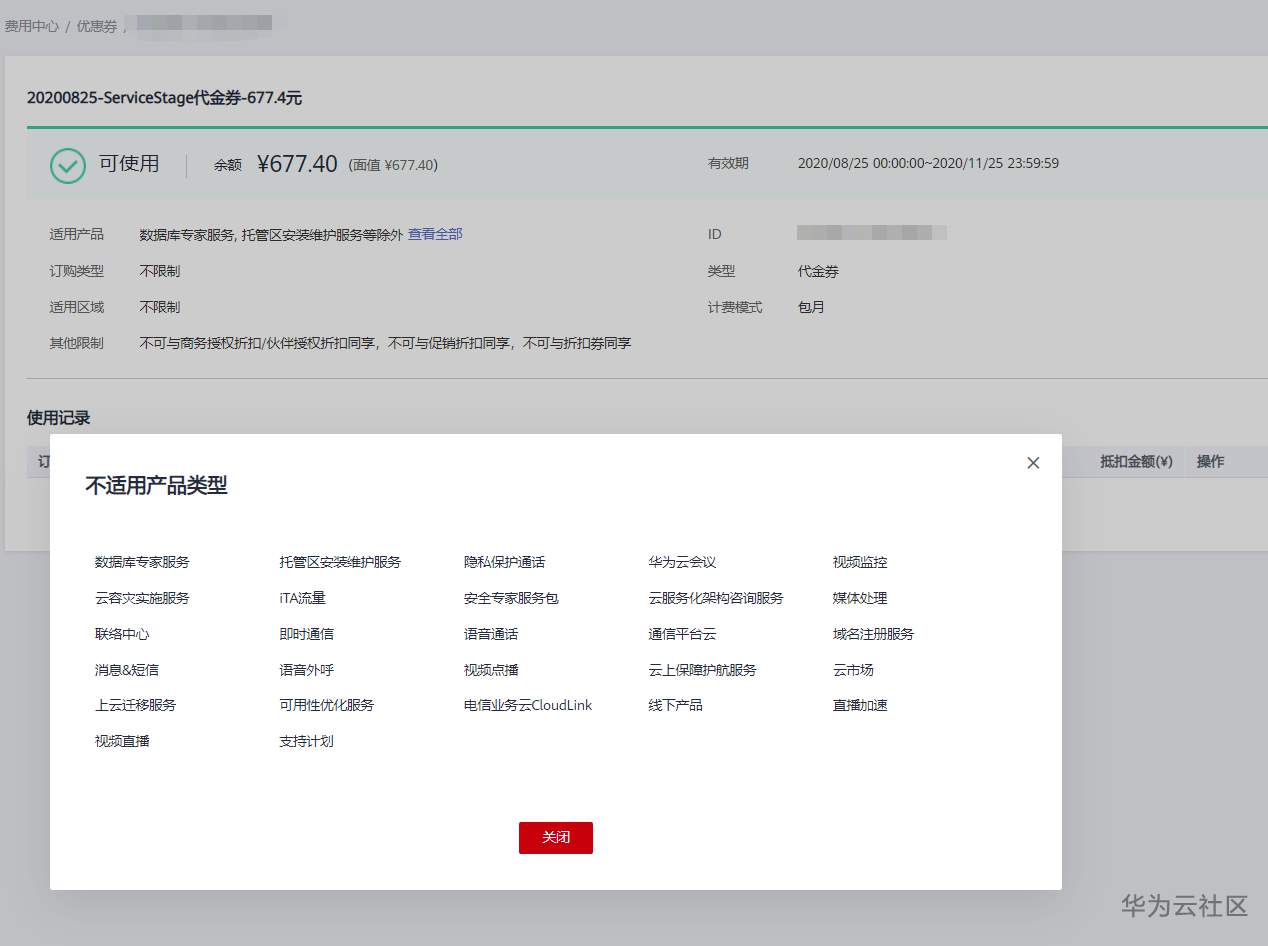Select 华为云会议 item
The height and width of the screenshot is (946, 1268).
coord(682,562)
